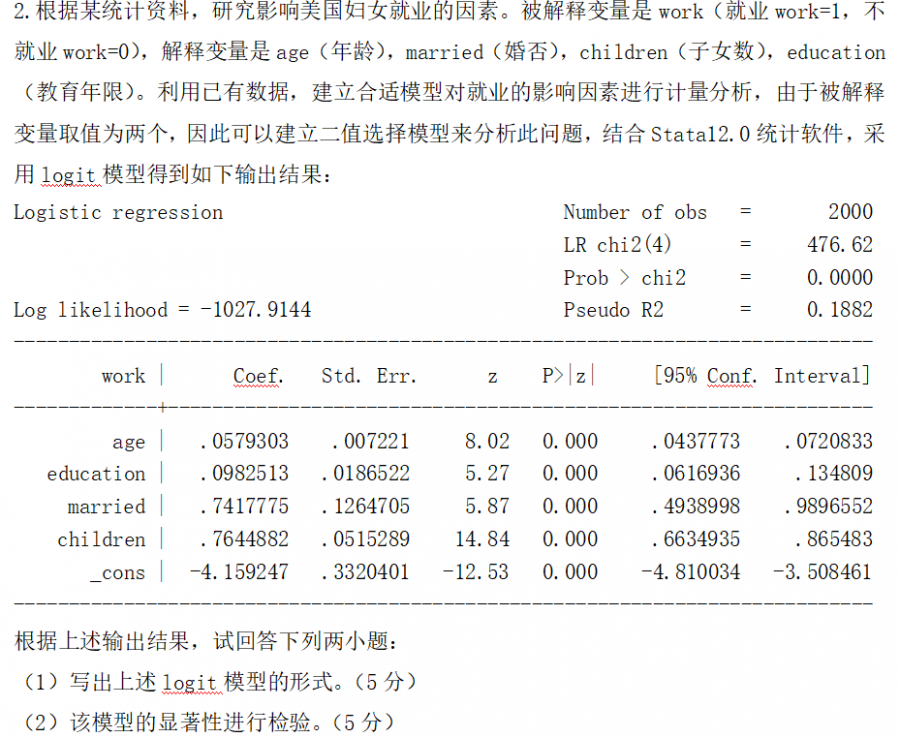Click the 'P>|z|' column header
900x738 pixels.
[568, 376]
